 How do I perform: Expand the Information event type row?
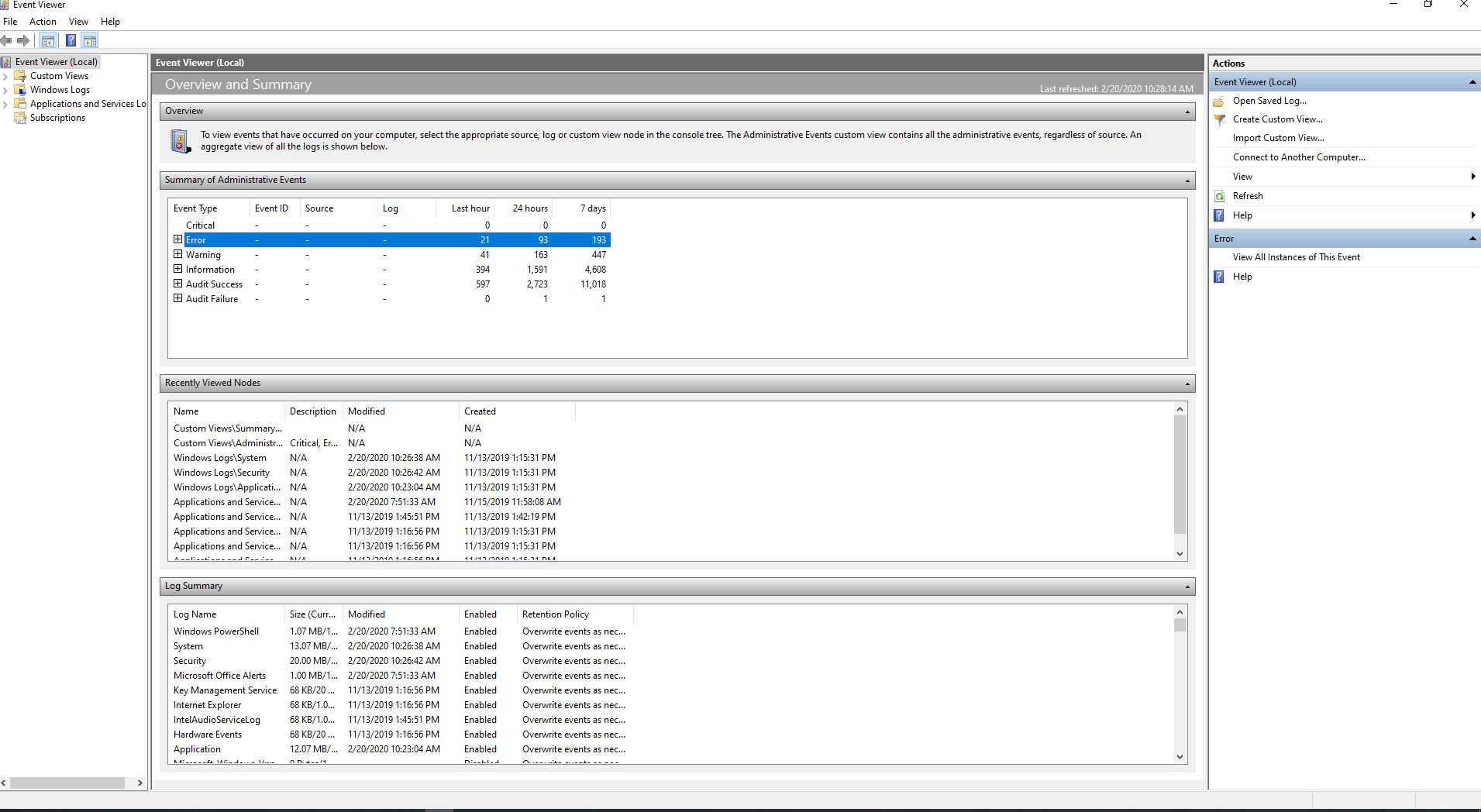click(x=177, y=269)
